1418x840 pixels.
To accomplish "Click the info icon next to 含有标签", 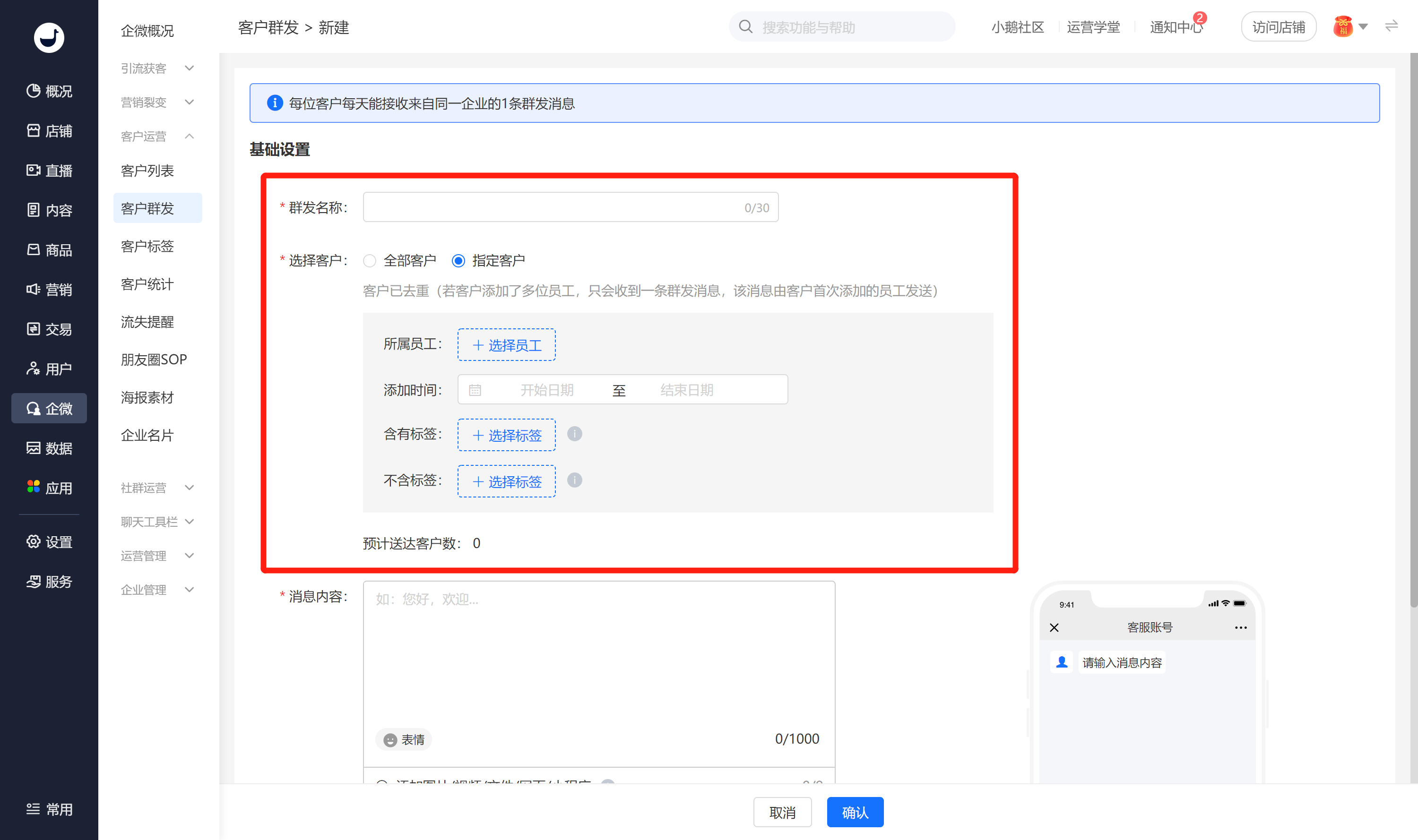I will (574, 434).
